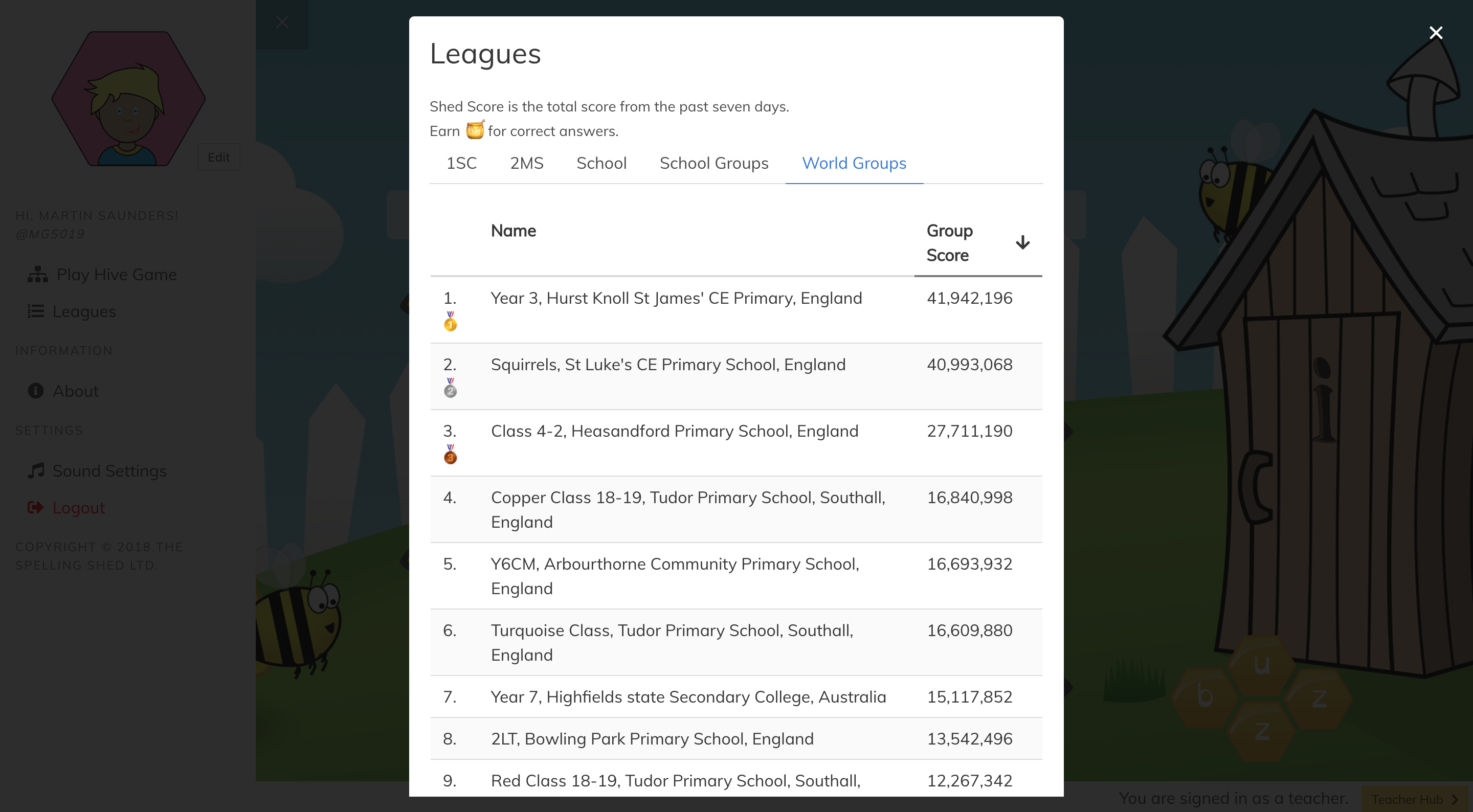Click the Year 3, Hurst Knoll row
1473x812 pixels.
tap(676, 299)
